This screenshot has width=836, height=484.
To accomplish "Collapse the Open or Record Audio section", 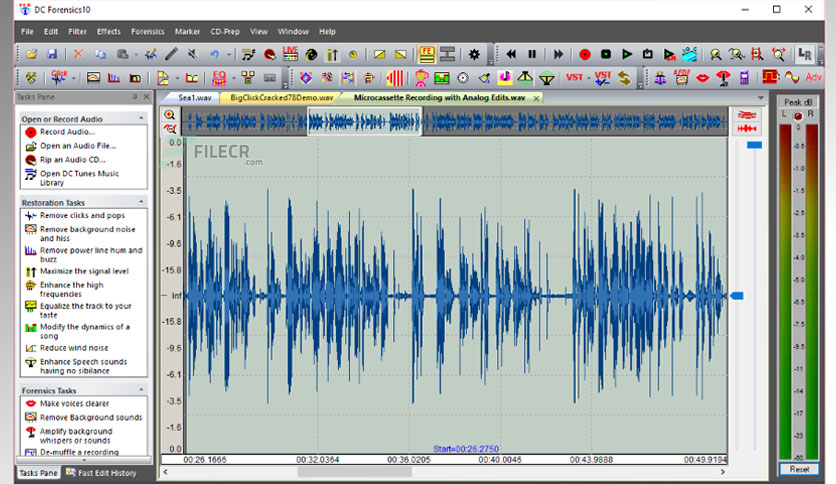I will coord(141,118).
